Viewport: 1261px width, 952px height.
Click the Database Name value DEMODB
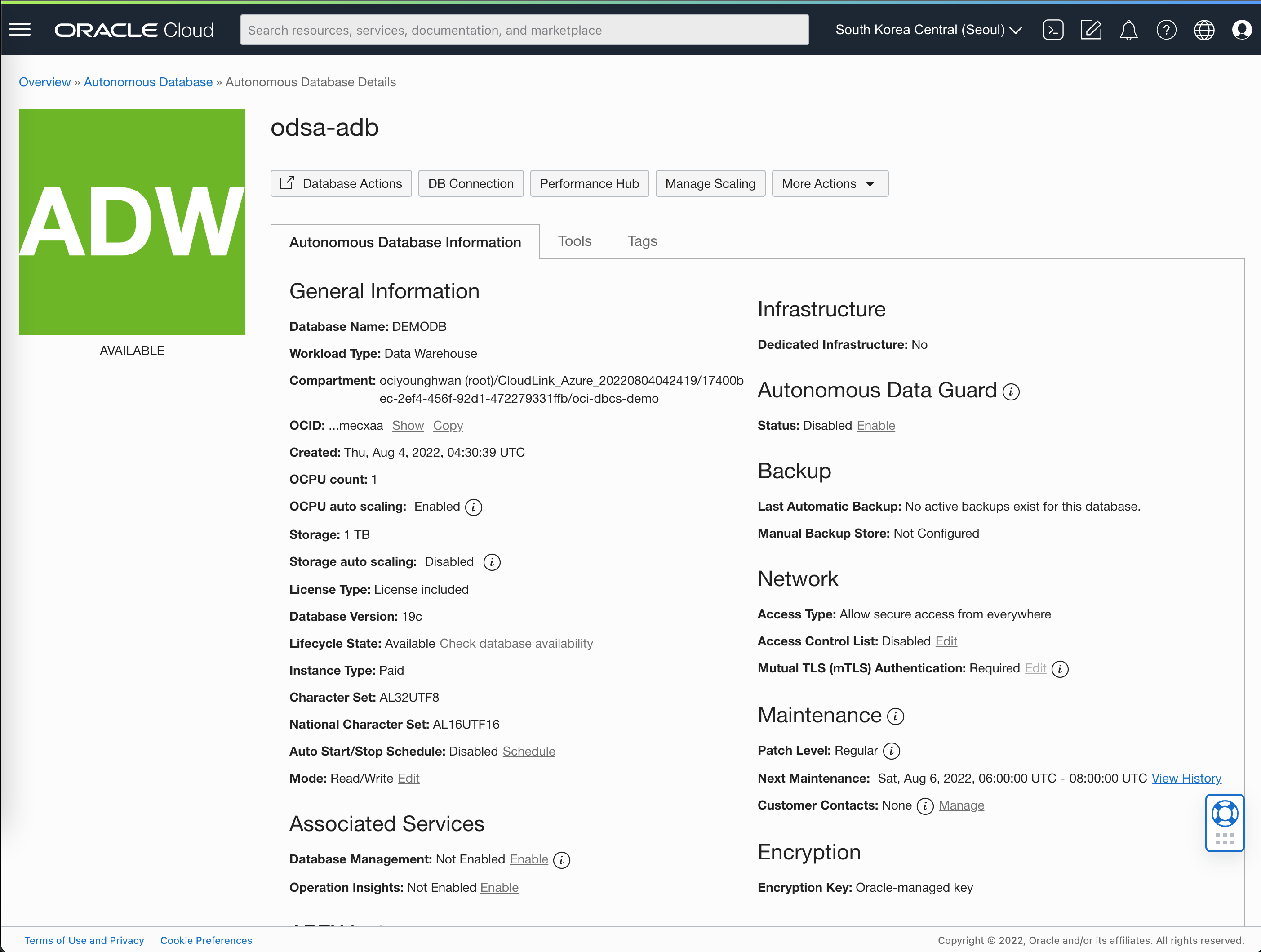coord(419,327)
